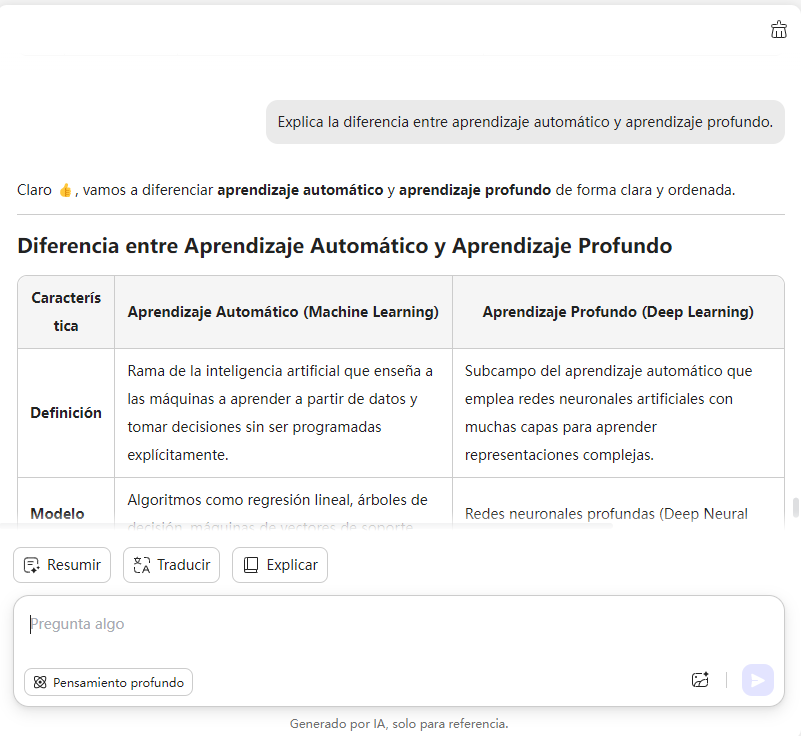
Task: Focus the Pregunta algo input field
Action: click(x=400, y=624)
